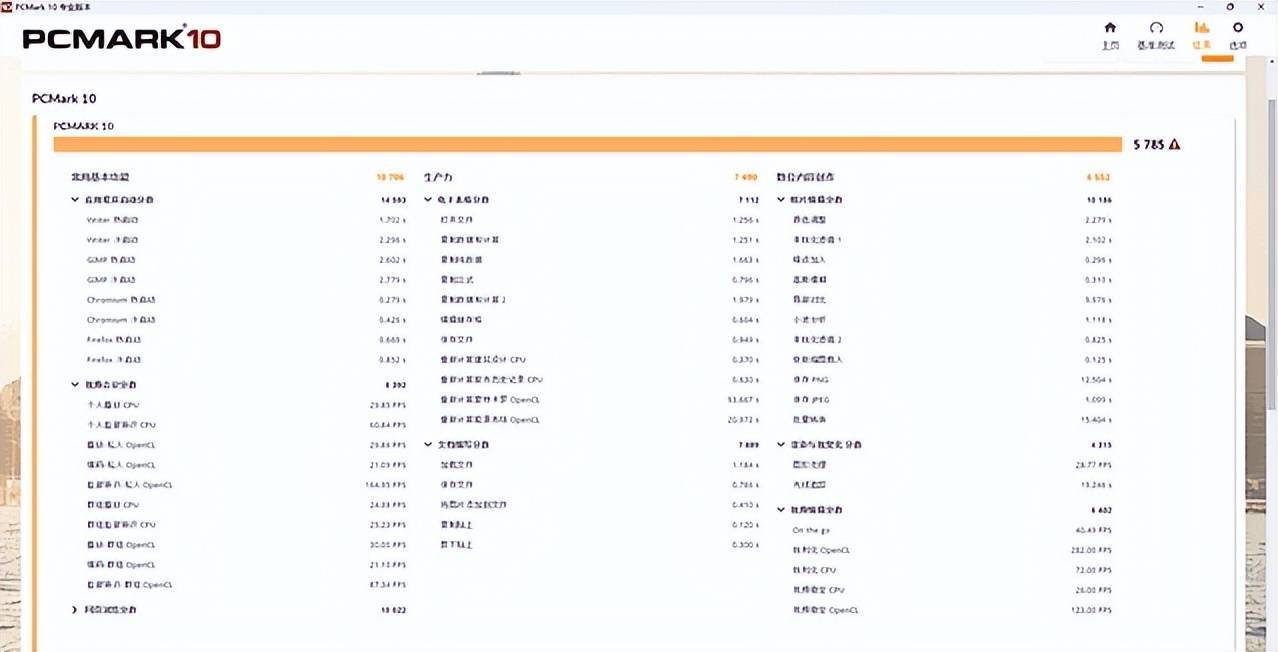Expand the Web Browsing score section chevron
This screenshot has width=1278, height=652.
75,610
